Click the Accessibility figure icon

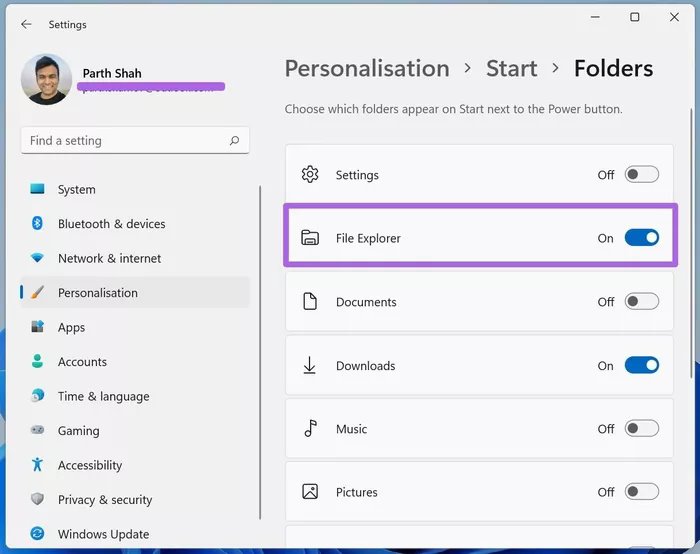click(x=38, y=465)
